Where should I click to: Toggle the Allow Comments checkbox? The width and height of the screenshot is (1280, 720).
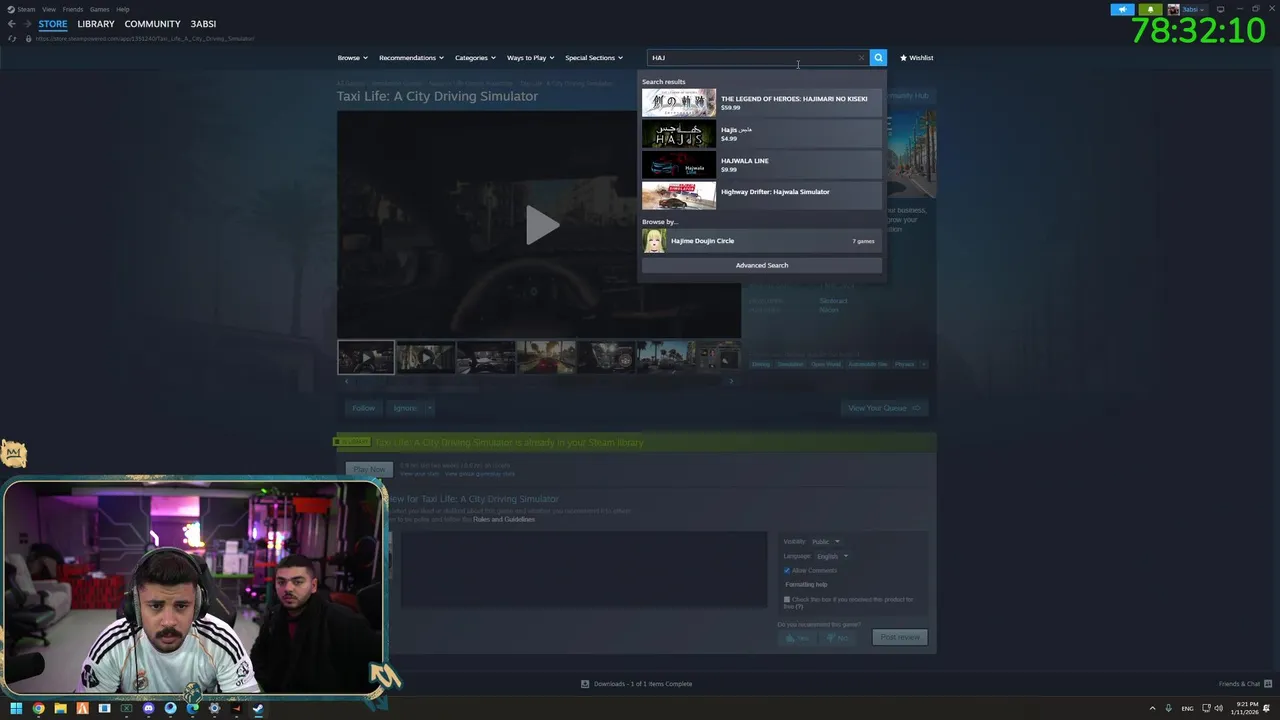(787, 570)
